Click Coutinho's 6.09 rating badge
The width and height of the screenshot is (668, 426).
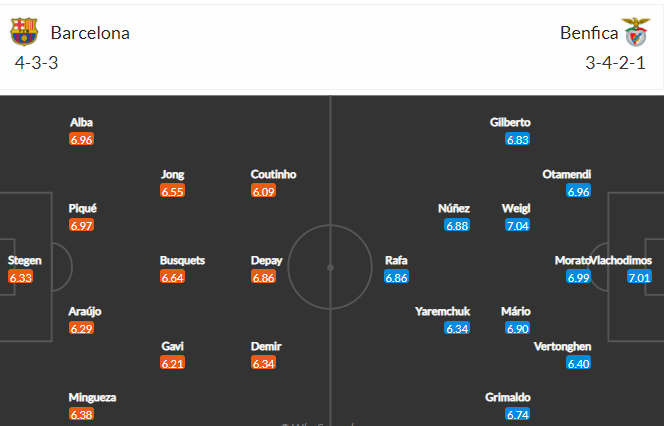pos(263,191)
